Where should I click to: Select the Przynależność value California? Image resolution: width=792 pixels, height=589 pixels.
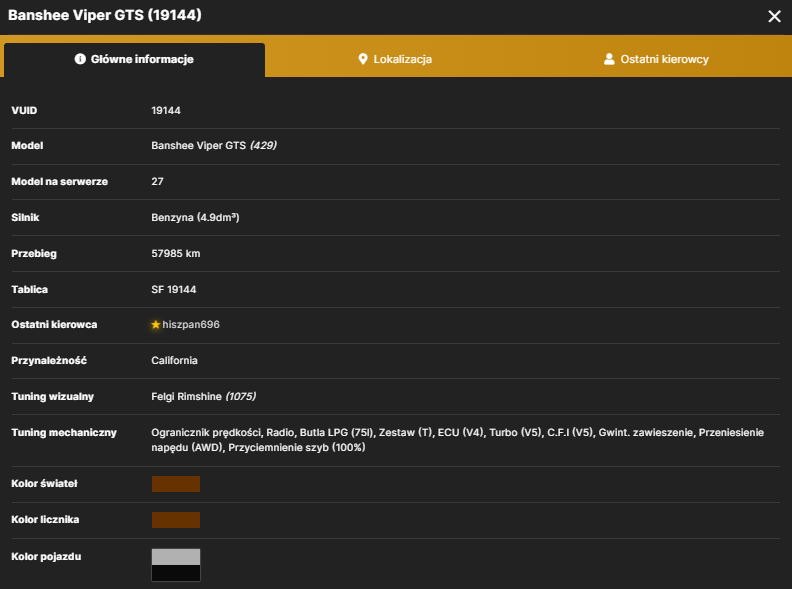(174, 360)
